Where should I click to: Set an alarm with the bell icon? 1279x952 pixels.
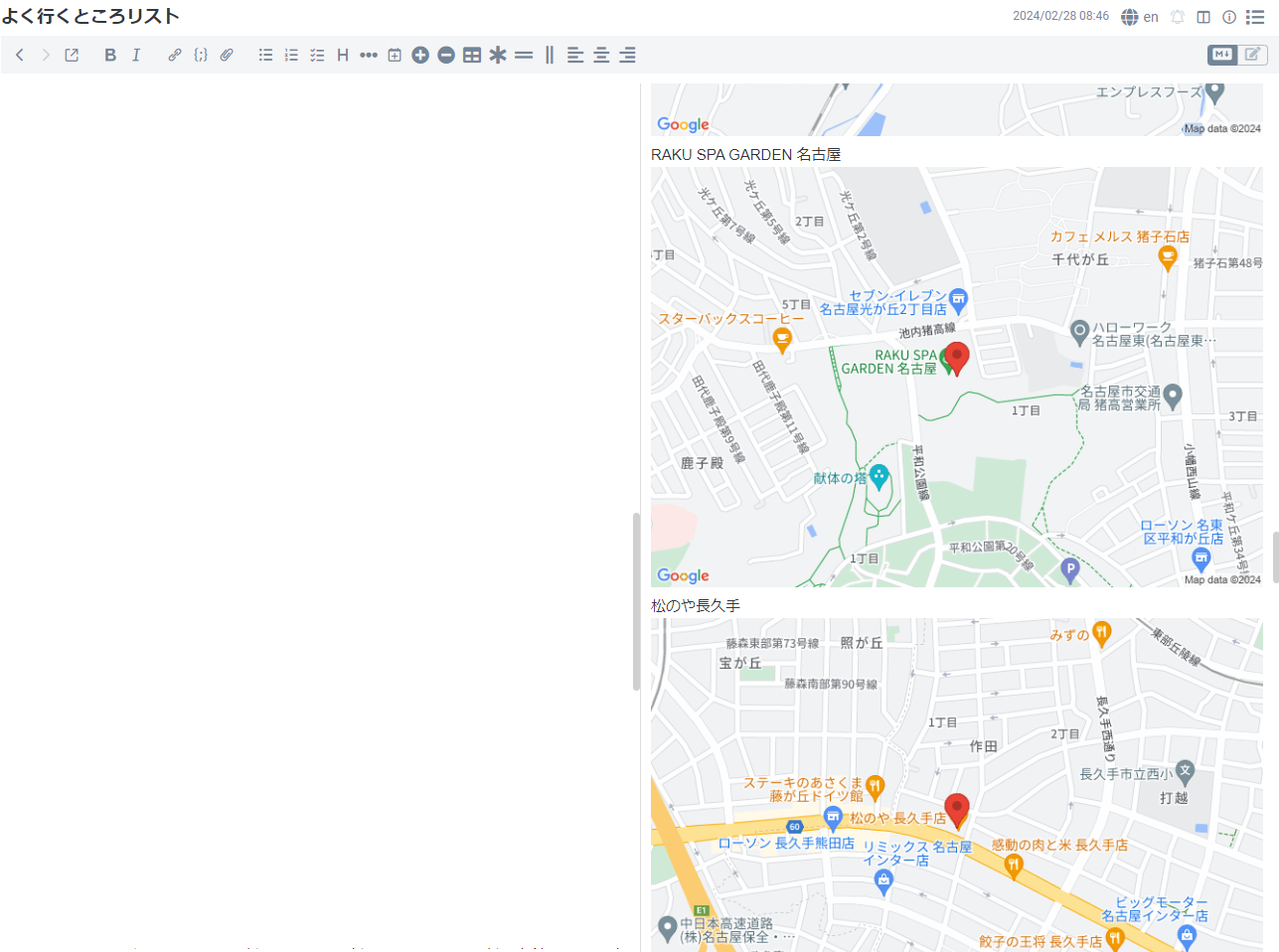(x=1178, y=17)
